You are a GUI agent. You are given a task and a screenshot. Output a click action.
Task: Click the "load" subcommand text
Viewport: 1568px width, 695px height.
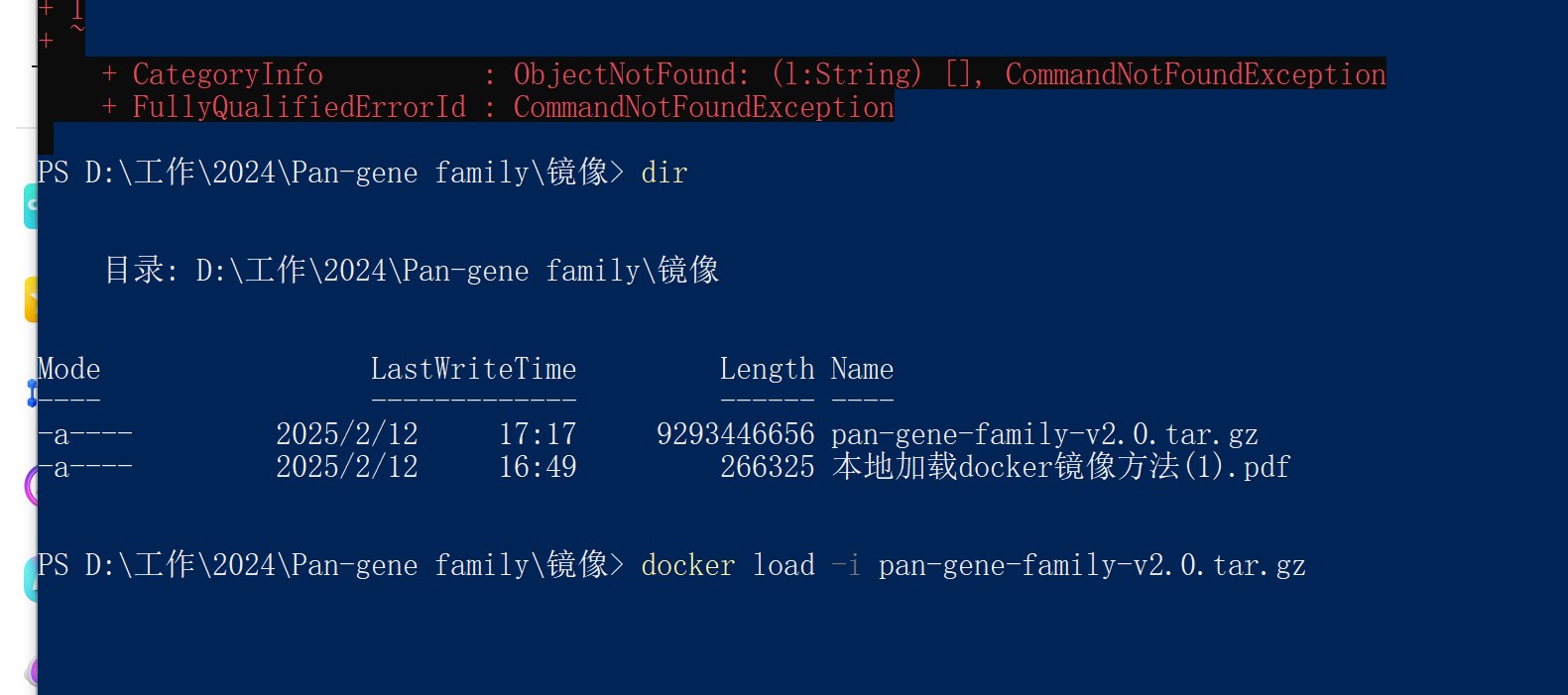[784, 566]
